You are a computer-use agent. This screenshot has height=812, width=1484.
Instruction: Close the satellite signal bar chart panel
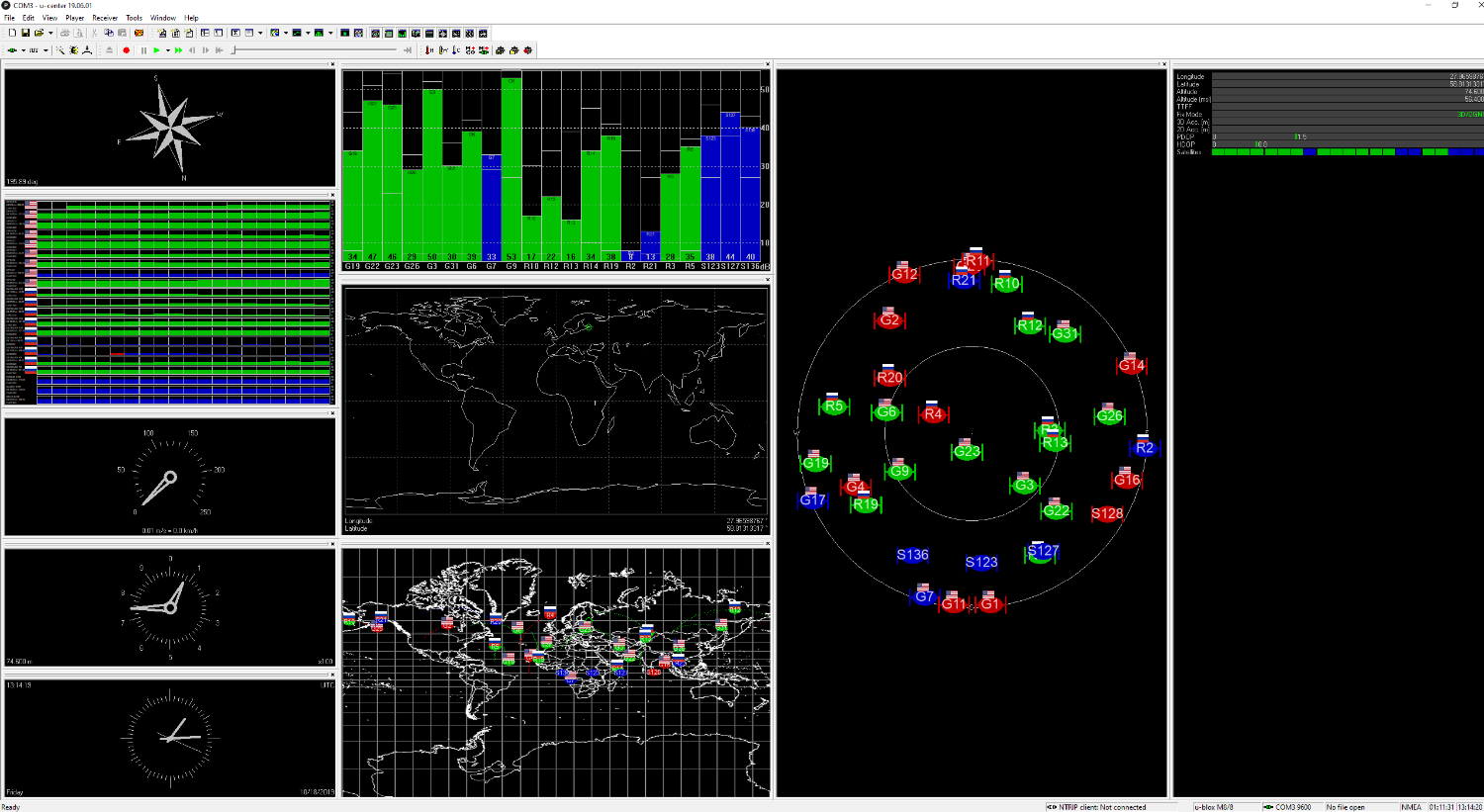coord(767,64)
